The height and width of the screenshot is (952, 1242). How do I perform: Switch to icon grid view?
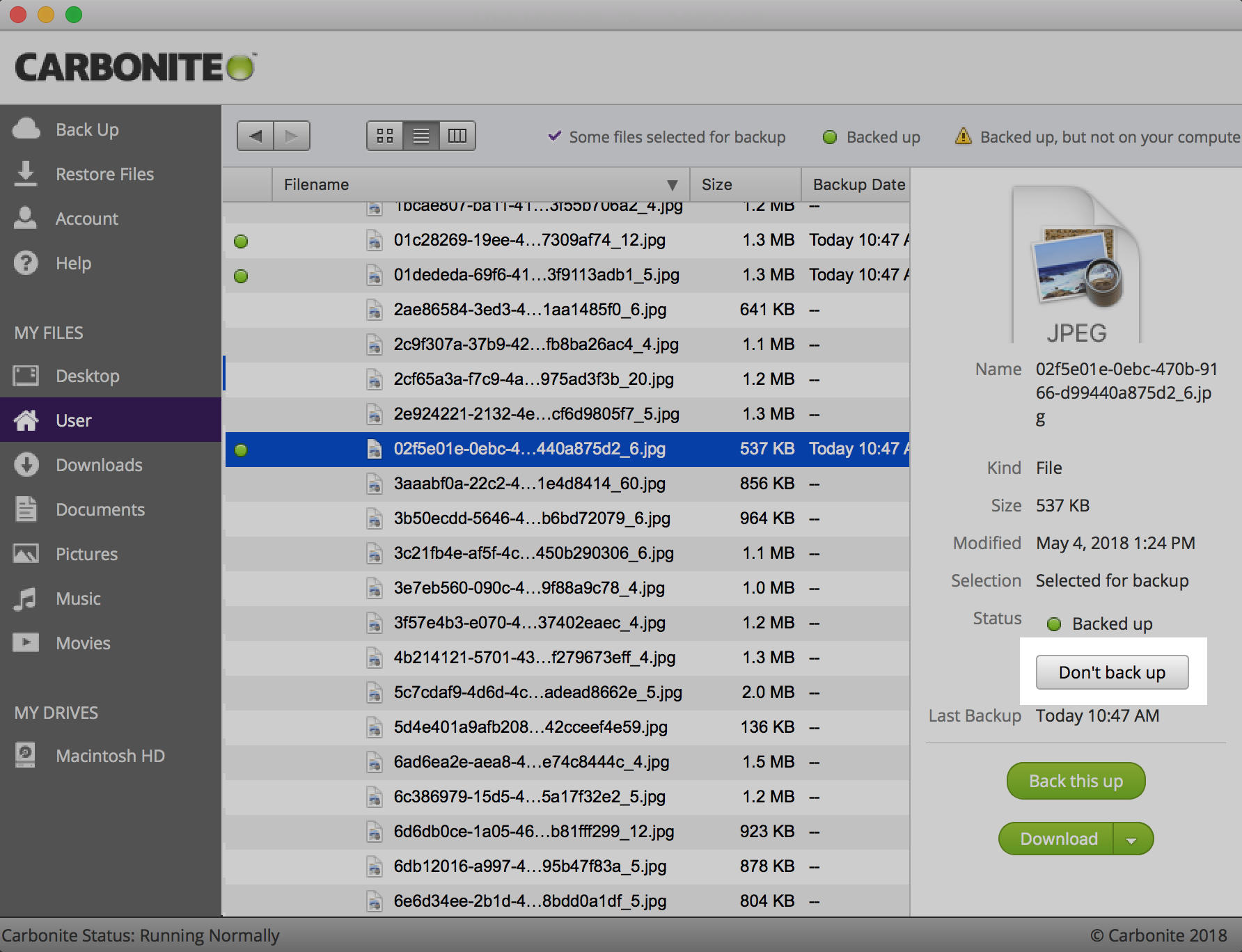pos(385,136)
